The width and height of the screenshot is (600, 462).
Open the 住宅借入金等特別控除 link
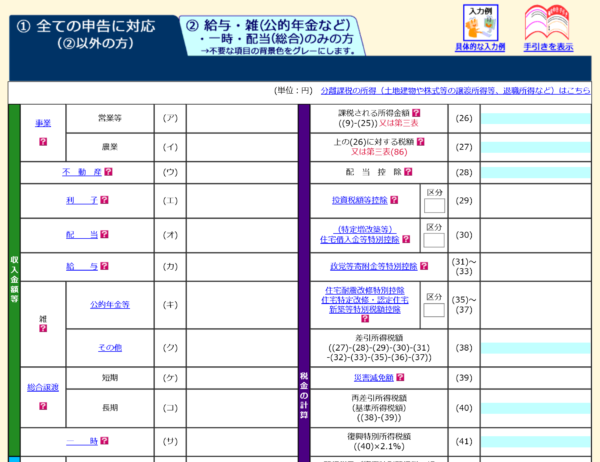pyautogui.click(x=360, y=239)
